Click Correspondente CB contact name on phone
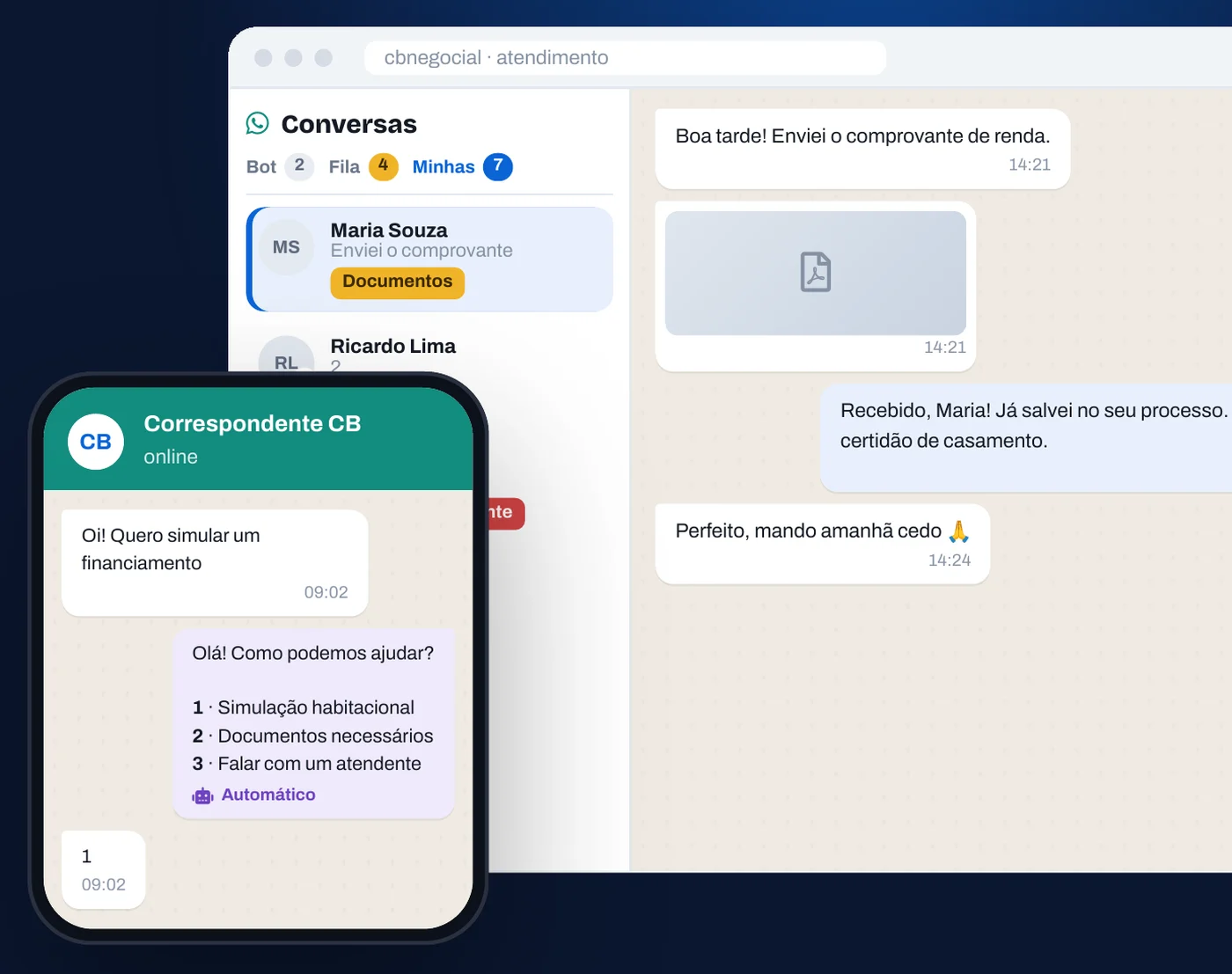The height and width of the screenshot is (974, 1232). click(253, 424)
